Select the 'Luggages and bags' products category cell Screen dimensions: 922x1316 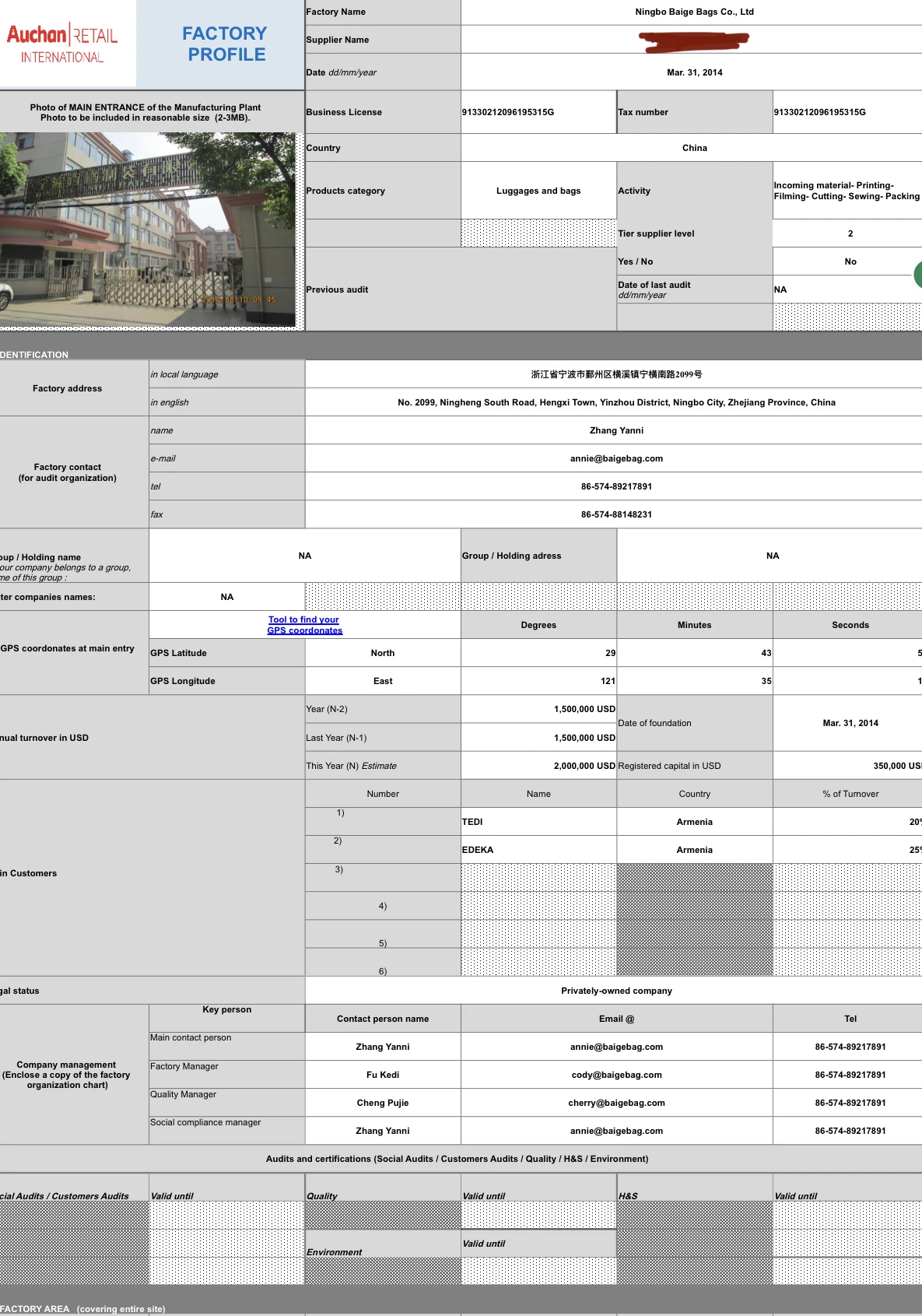pyautogui.click(x=538, y=191)
